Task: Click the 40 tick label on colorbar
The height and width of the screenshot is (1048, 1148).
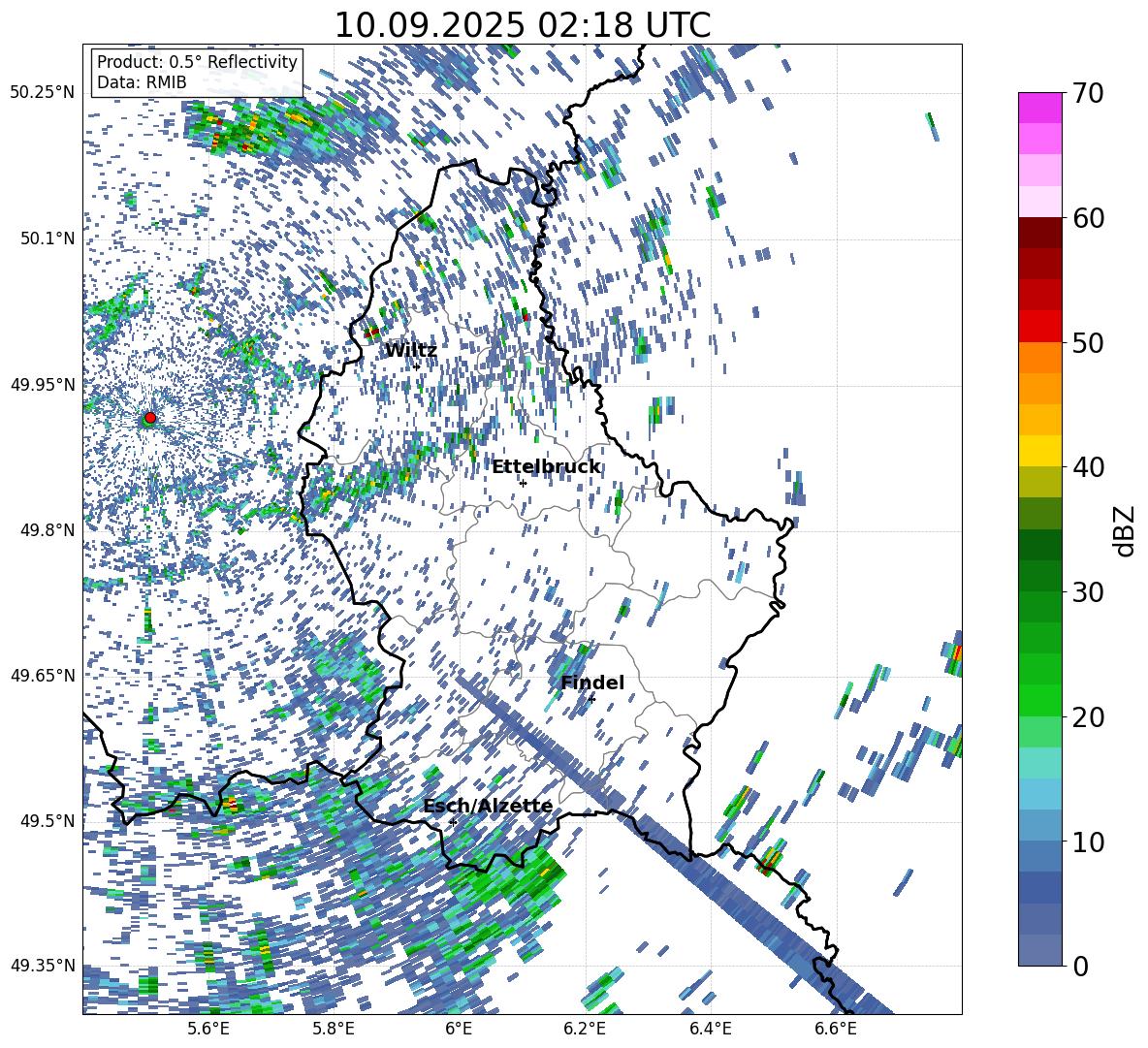Action: click(1088, 467)
